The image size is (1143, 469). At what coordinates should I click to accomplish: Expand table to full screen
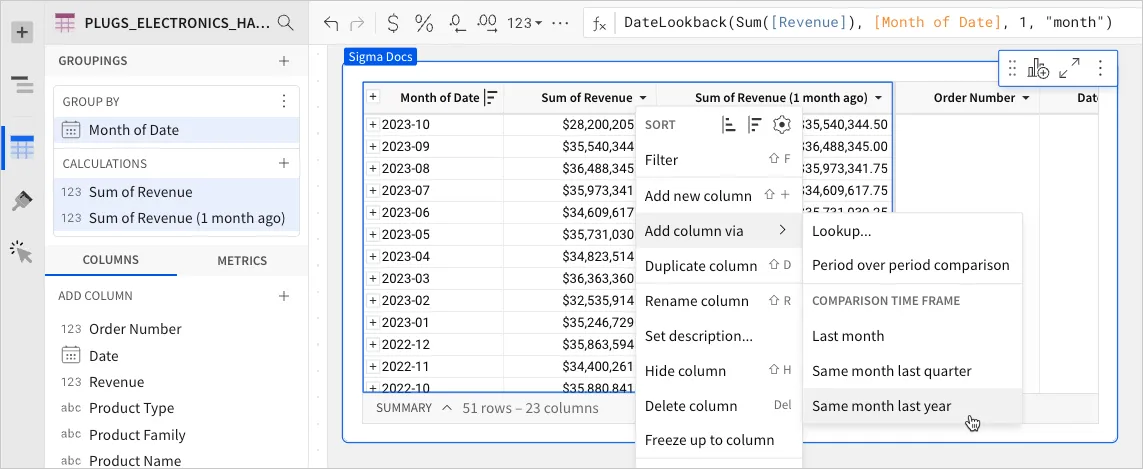coord(1069,69)
